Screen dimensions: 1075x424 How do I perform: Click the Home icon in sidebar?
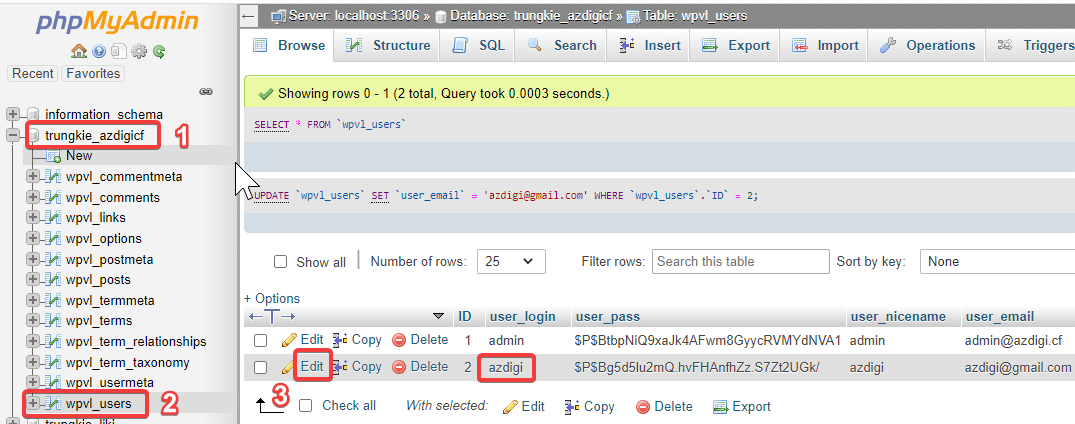78,51
